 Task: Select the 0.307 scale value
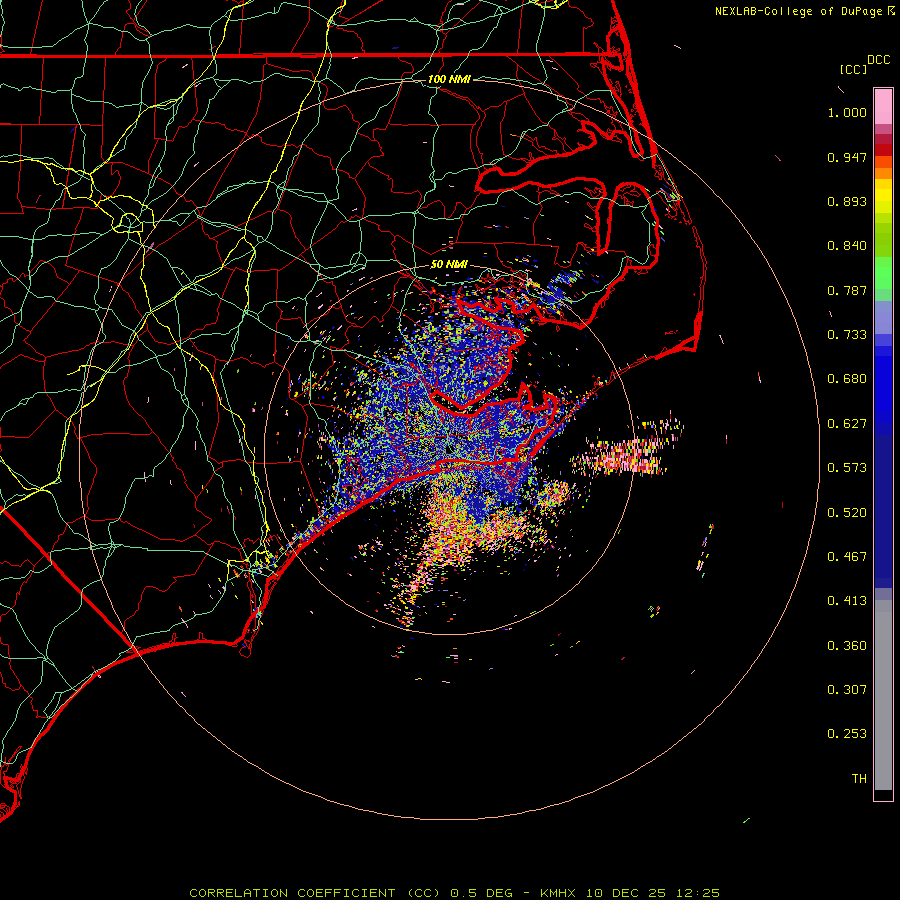click(847, 690)
